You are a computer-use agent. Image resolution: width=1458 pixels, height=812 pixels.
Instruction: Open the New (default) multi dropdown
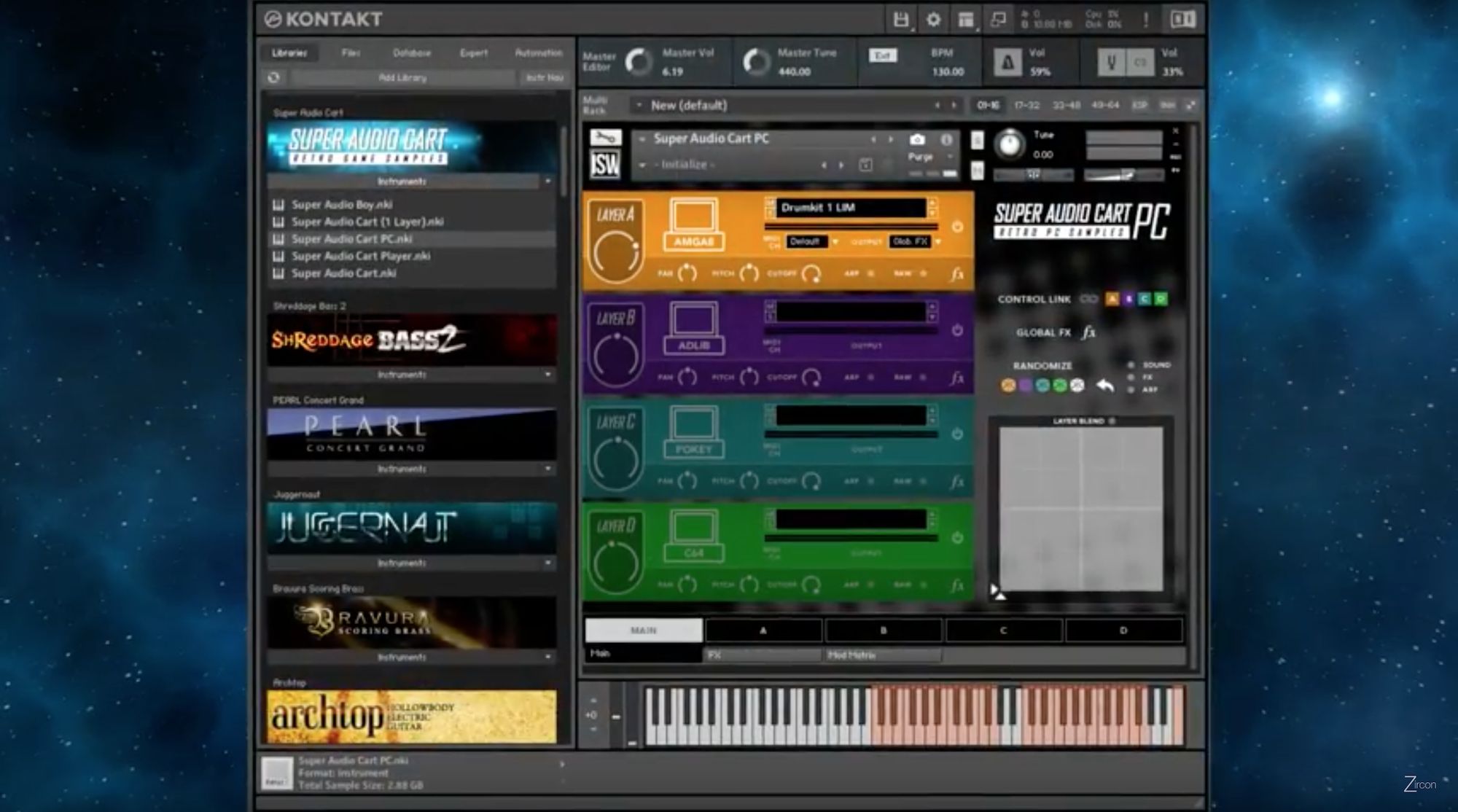(x=639, y=106)
